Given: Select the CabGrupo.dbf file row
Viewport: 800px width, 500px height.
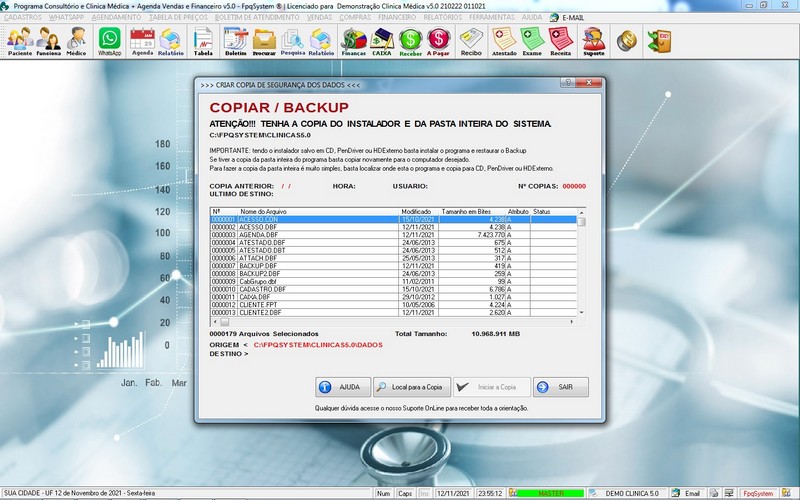Looking at the screenshot, I should pyautogui.click(x=393, y=282).
